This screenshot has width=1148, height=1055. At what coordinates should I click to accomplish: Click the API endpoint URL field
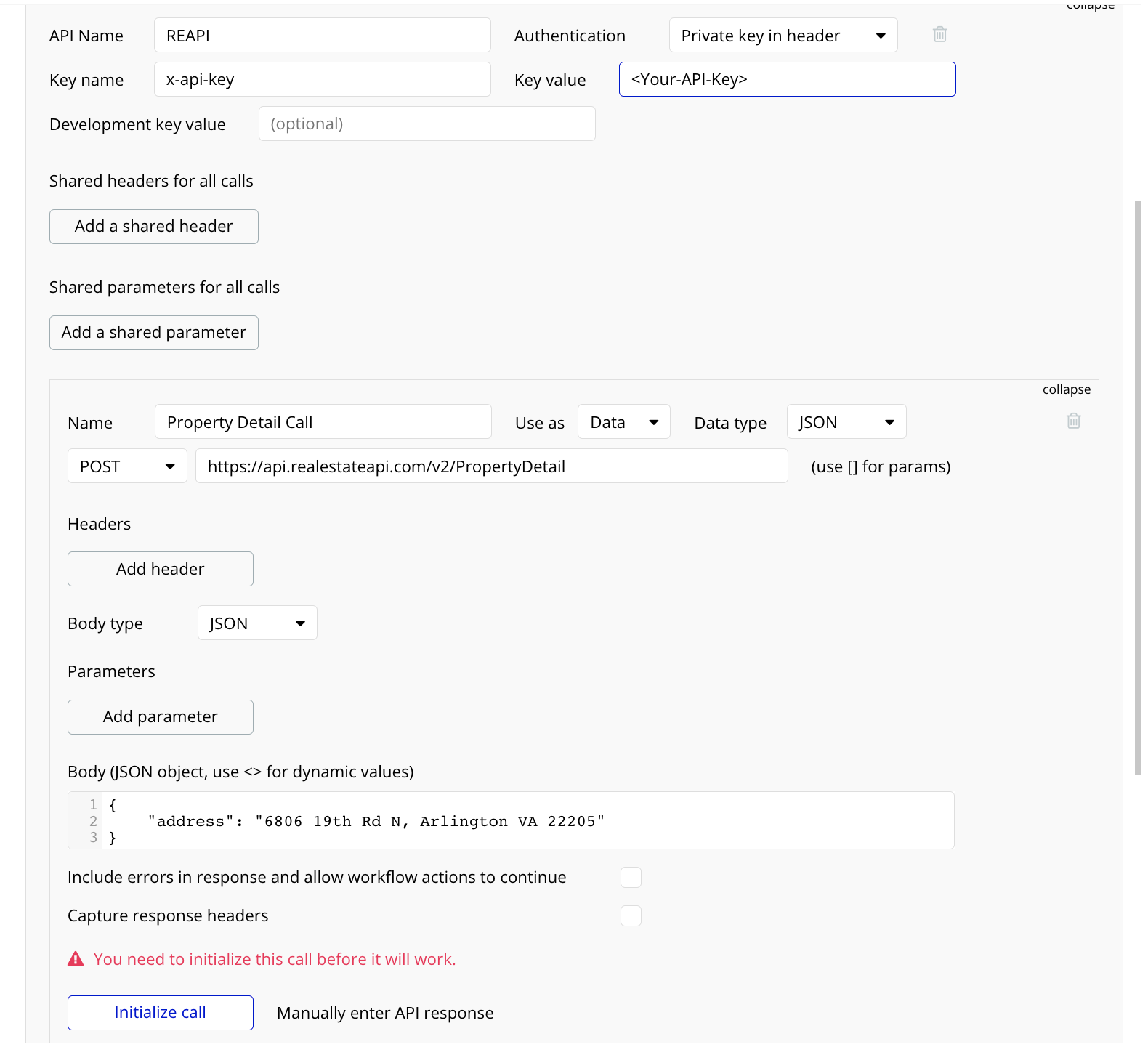[492, 466]
